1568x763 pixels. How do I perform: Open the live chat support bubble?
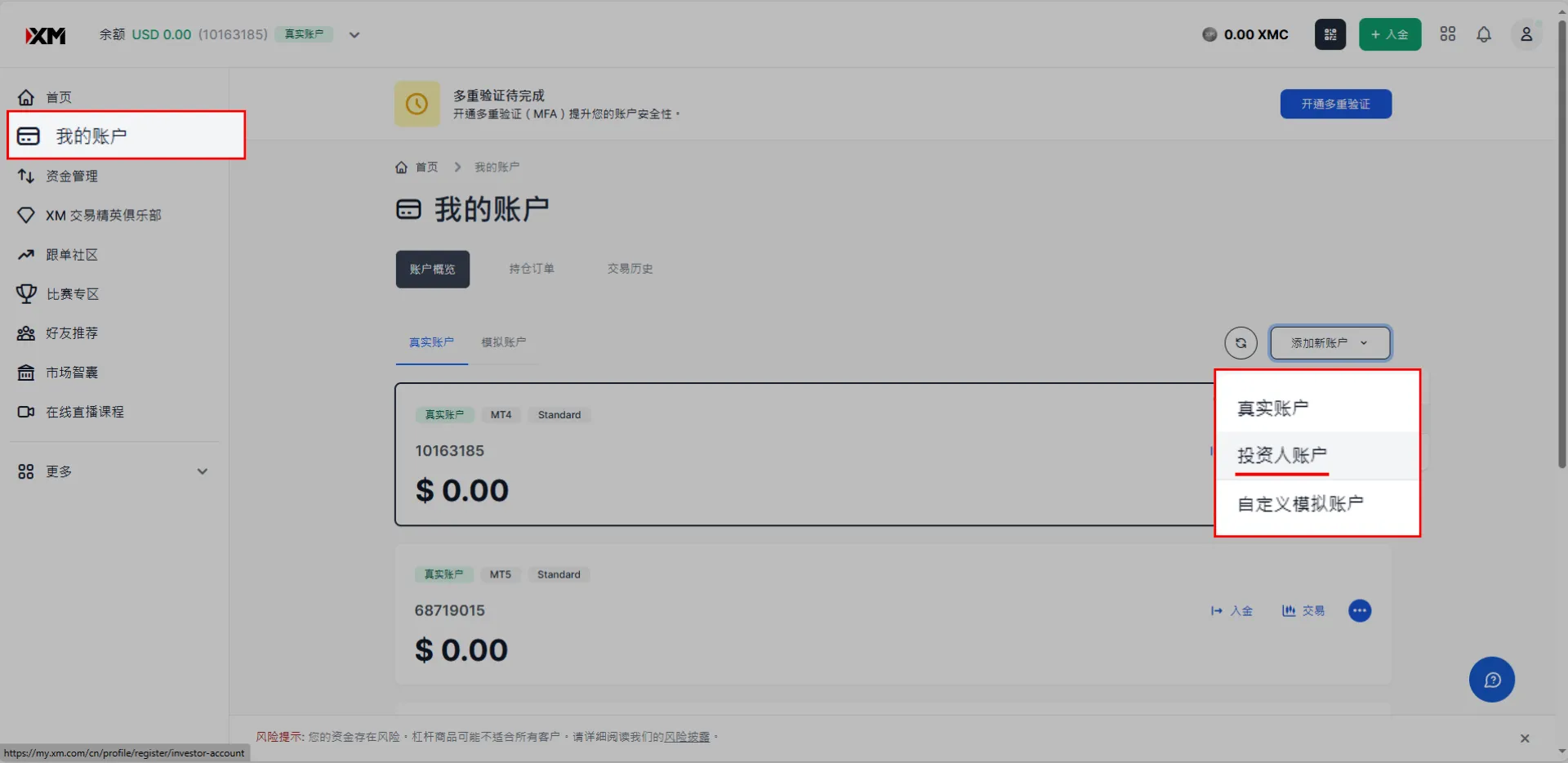[x=1491, y=680]
